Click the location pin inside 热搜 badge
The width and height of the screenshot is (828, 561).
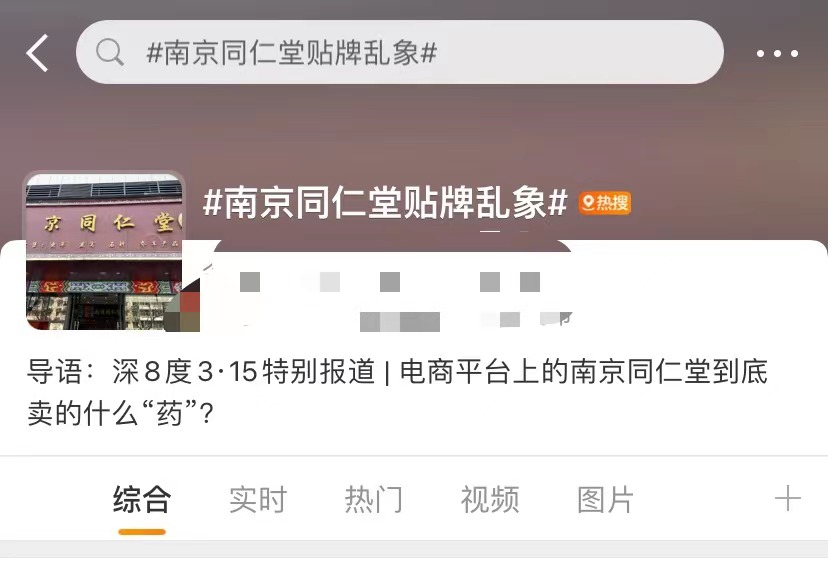588,203
